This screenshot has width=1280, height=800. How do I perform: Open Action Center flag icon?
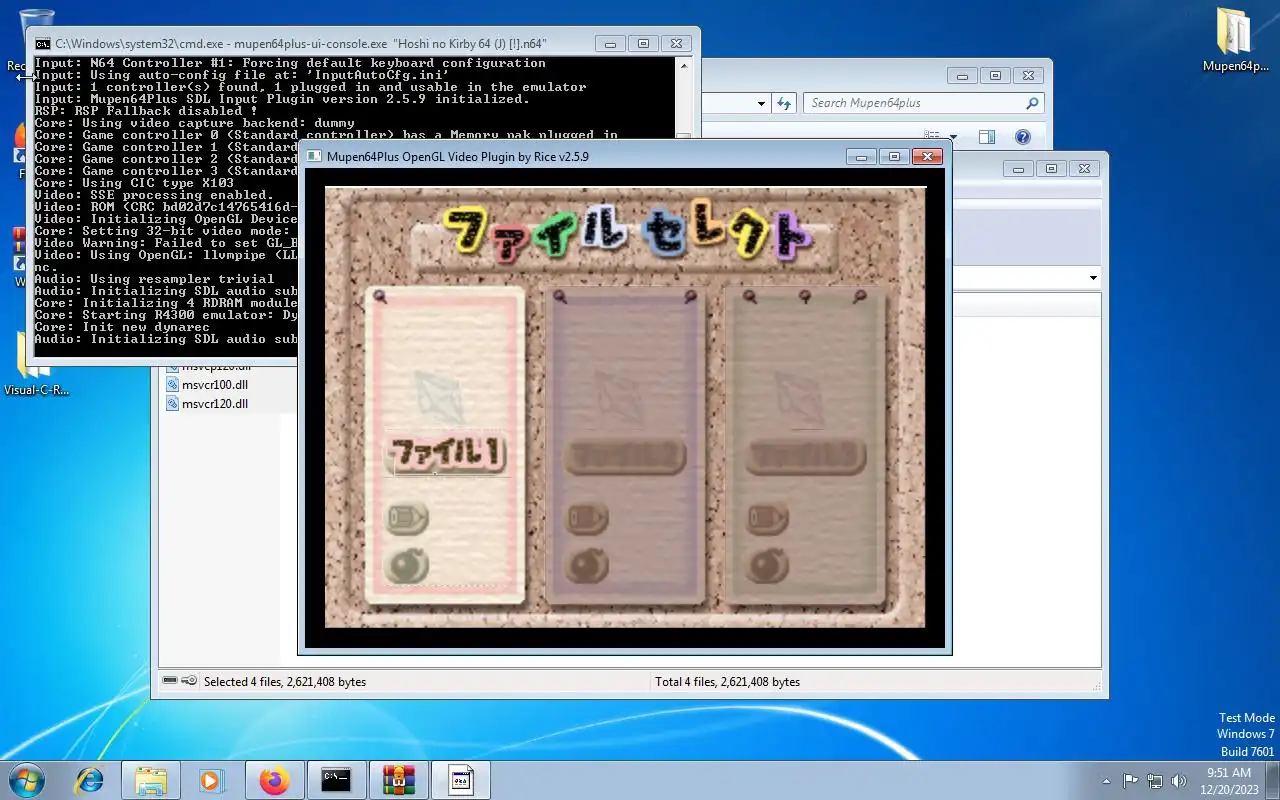coord(1130,781)
